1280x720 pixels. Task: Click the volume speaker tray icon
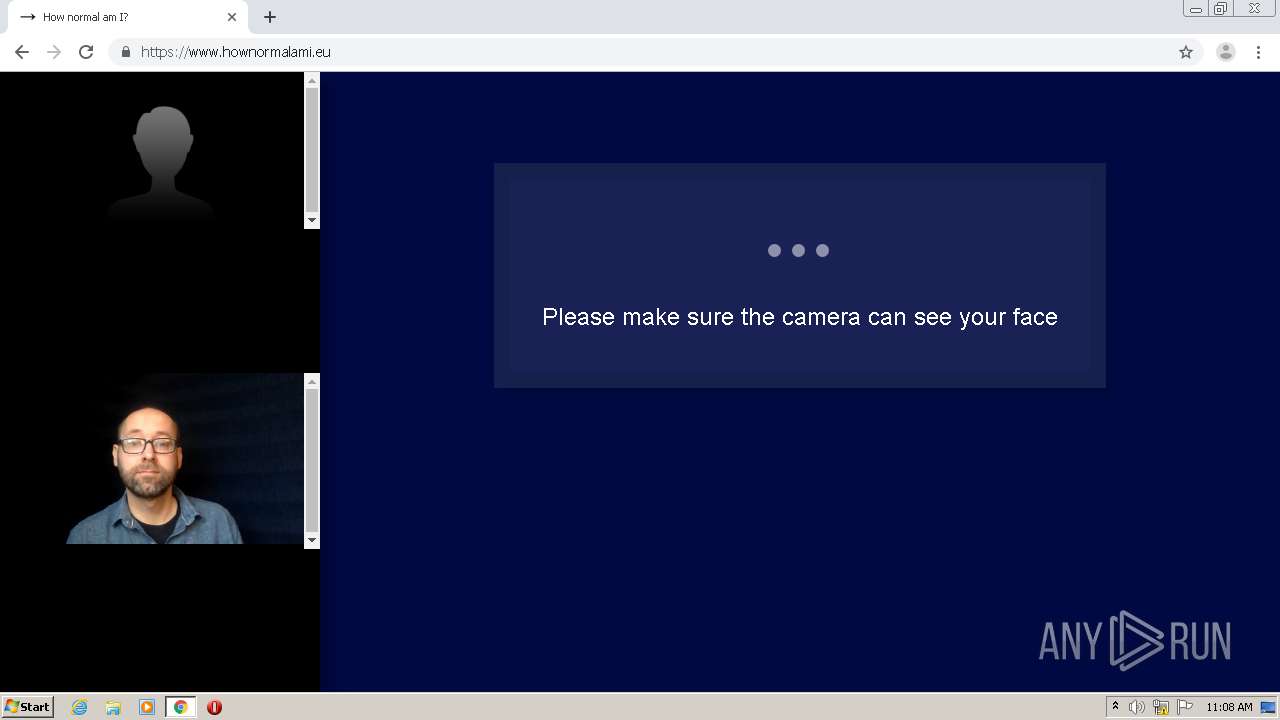pyautogui.click(x=1136, y=707)
